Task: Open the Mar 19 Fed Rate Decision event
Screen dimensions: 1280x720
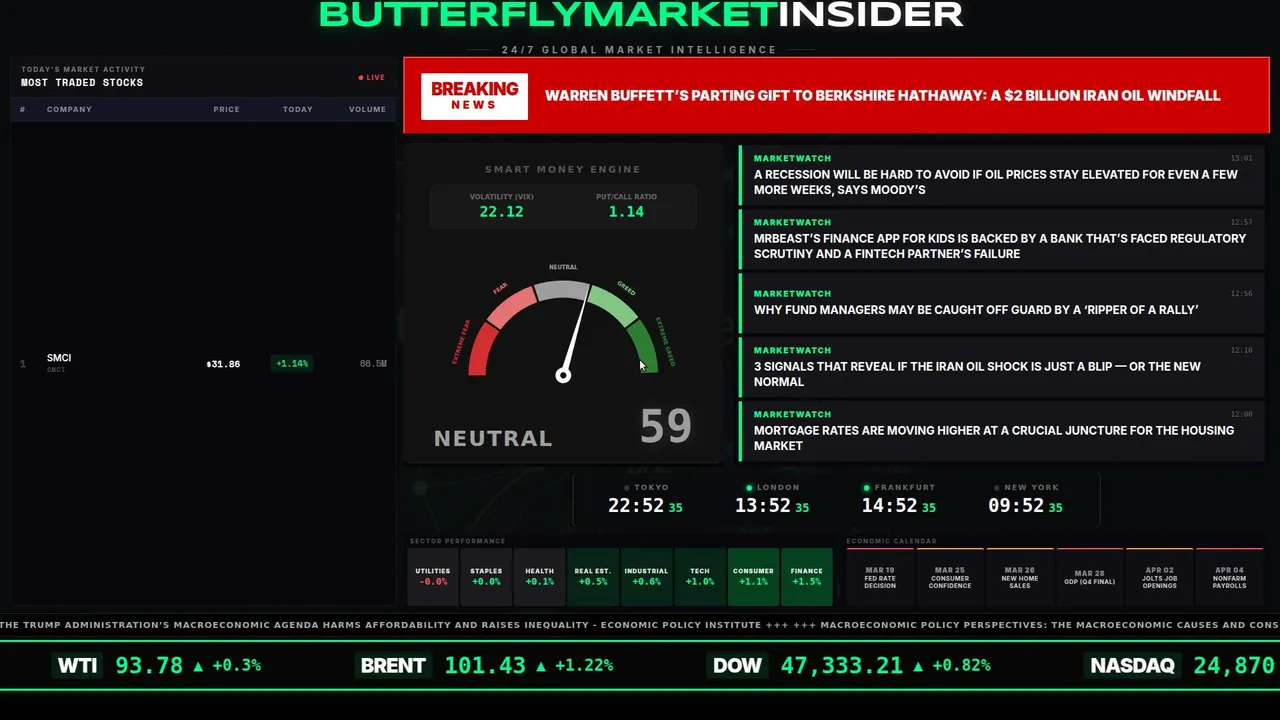Action: click(880, 577)
